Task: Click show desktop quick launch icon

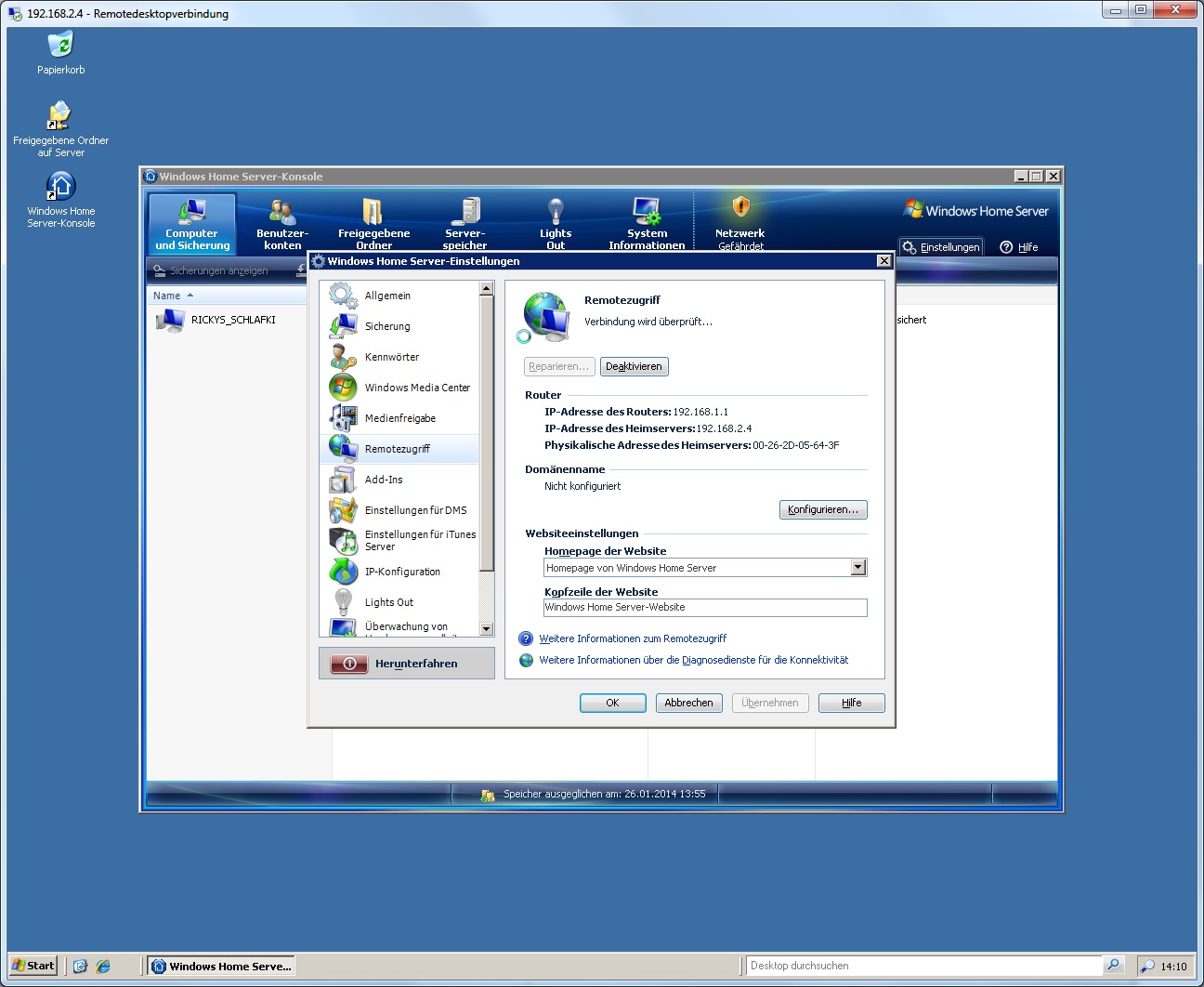Action: point(80,966)
